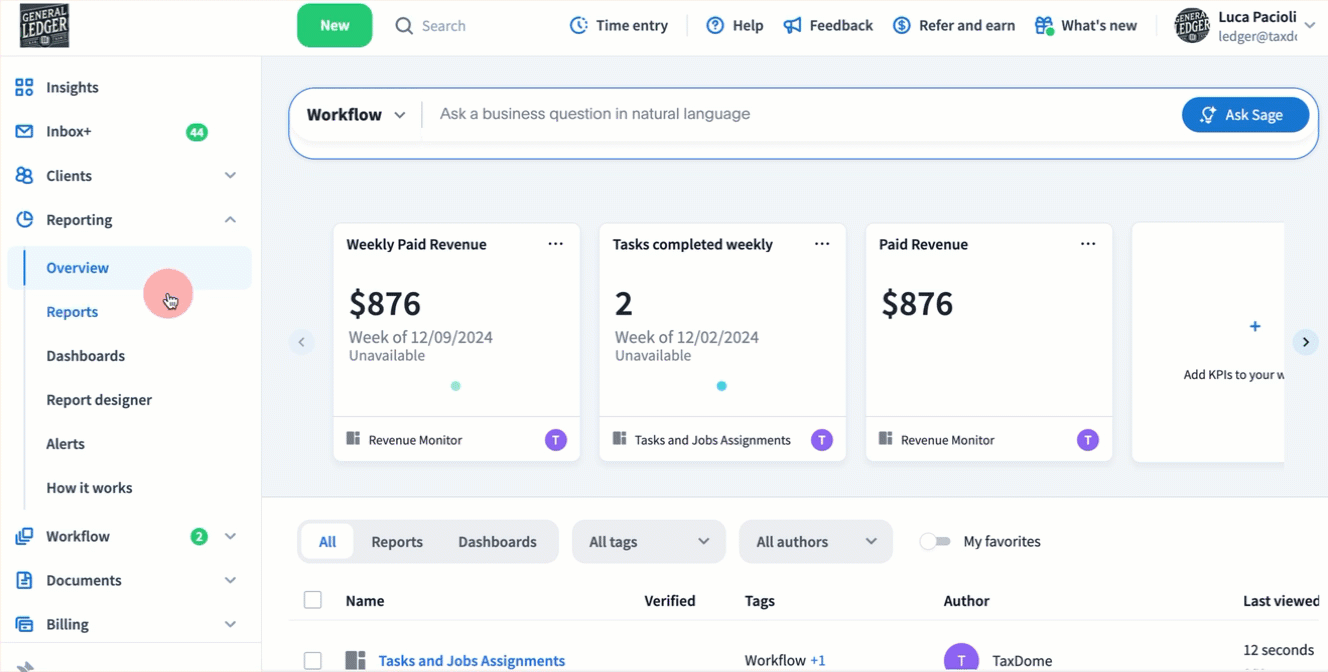The width and height of the screenshot is (1328, 672).
Task: Tick the Tasks and Jobs Assignments row checkbox
Action: point(313,660)
